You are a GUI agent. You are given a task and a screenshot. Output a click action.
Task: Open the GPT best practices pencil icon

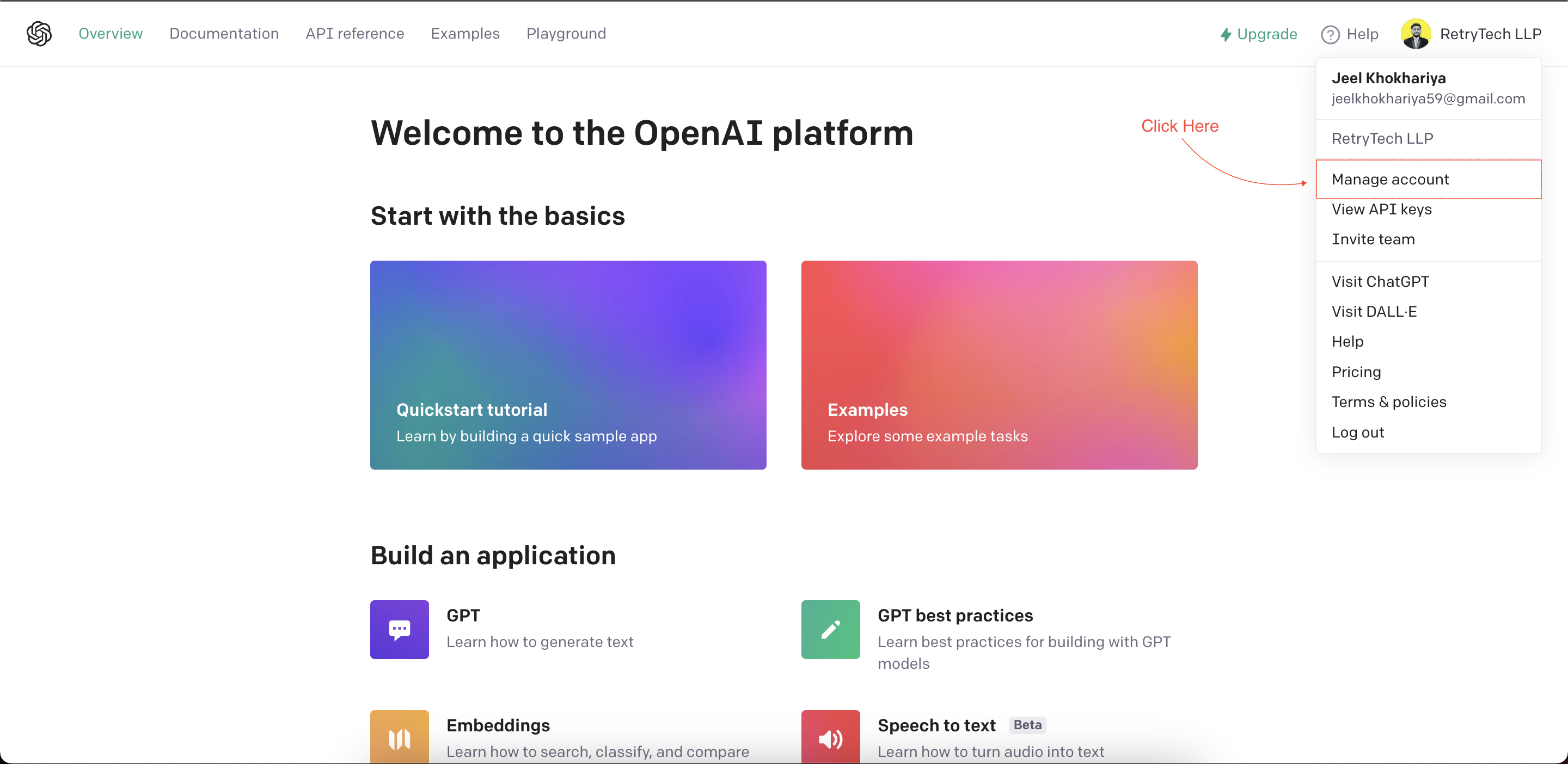click(830, 630)
